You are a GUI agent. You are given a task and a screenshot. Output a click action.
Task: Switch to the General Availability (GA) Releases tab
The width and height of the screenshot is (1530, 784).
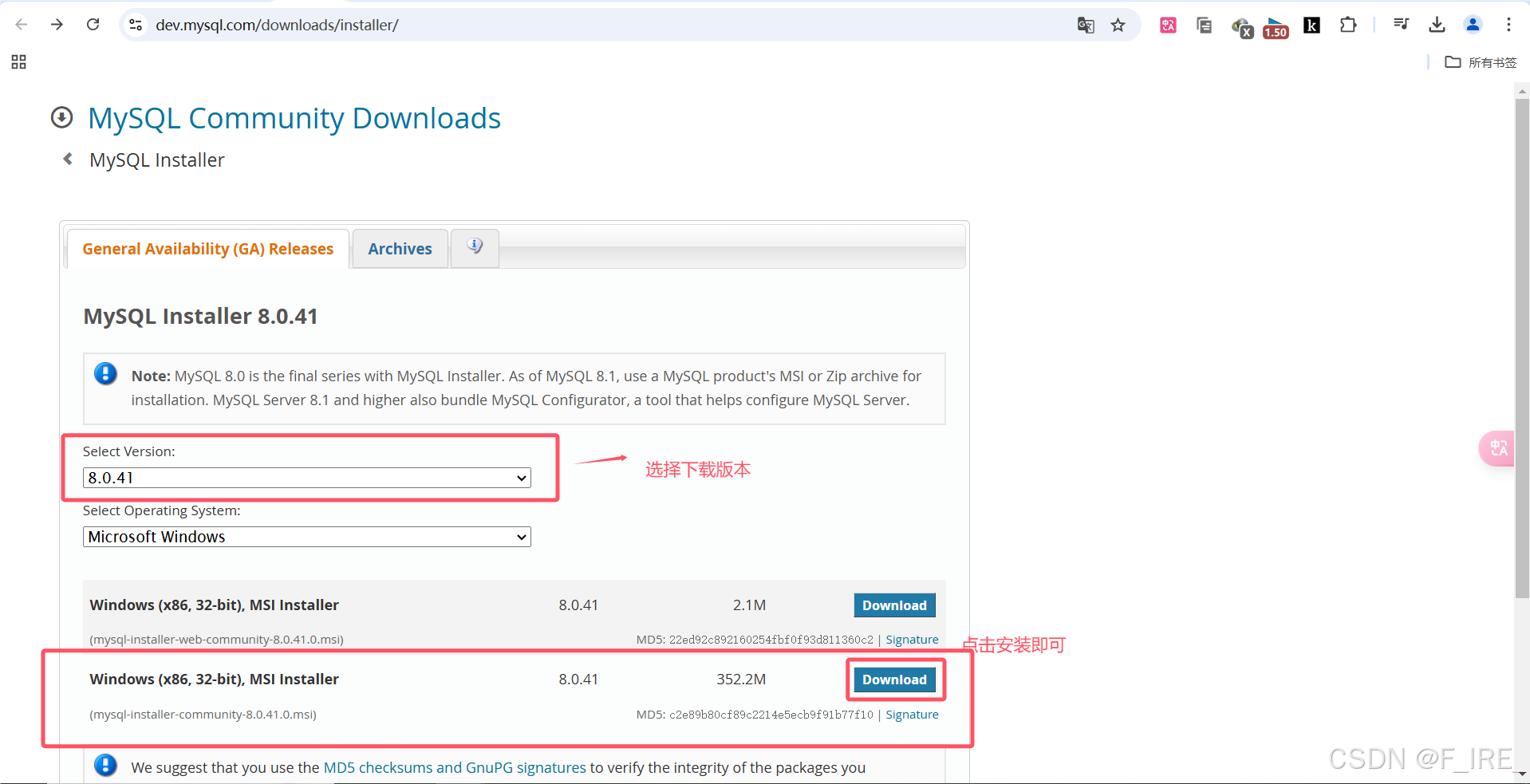pyautogui.click(x=208, y=249)
